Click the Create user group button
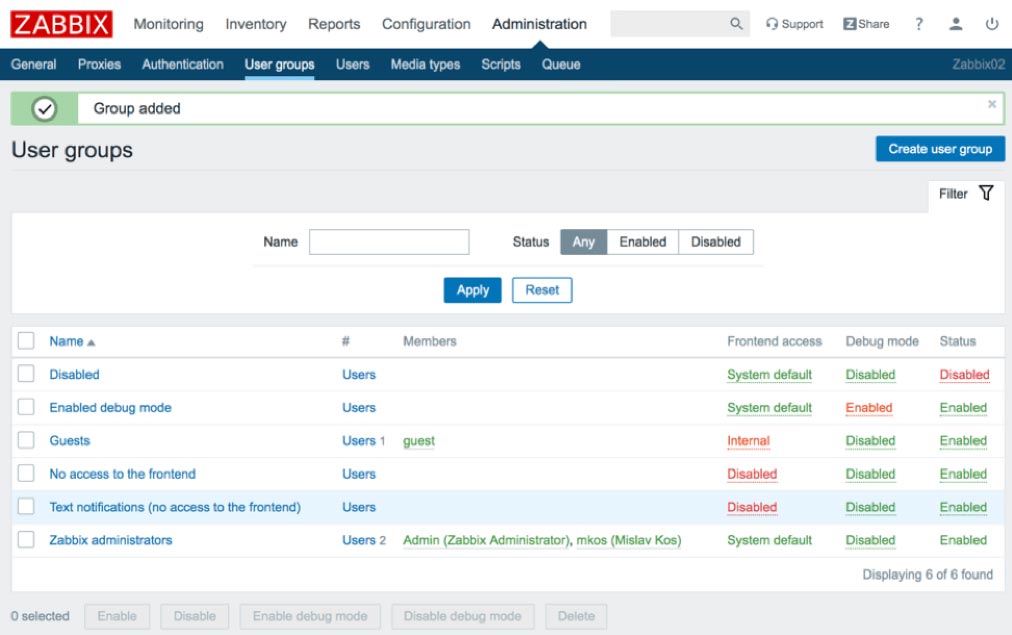This screenshot has height=635, width=1012. 940,148
